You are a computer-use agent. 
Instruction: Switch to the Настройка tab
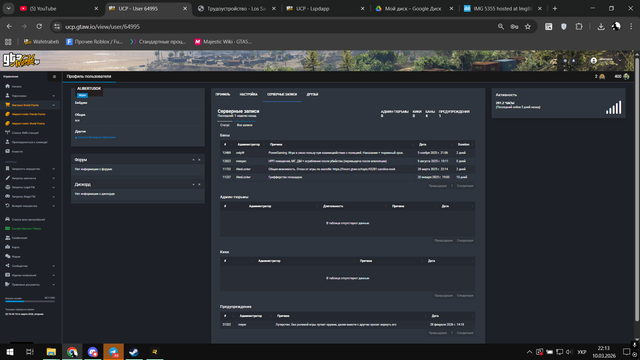point(249,94)
